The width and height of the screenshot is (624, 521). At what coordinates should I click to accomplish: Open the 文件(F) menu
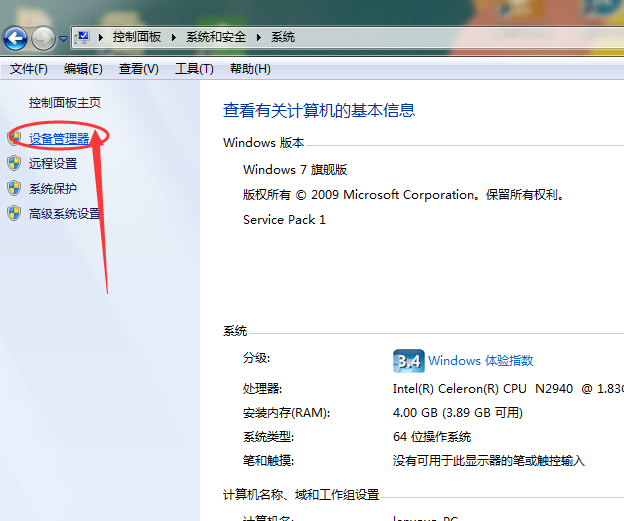coord(29,69)
